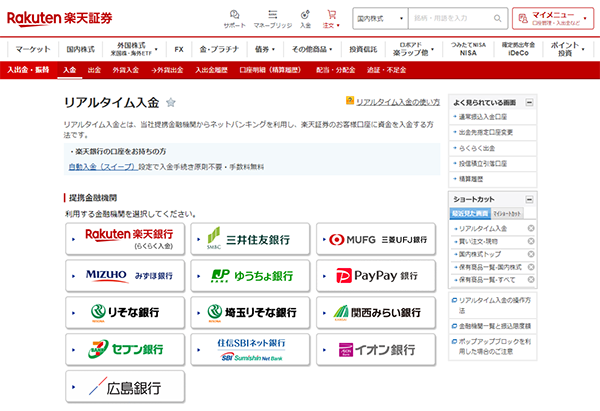
Task: Choose 埼玉りそな銀行 bank button
Action: click(x=250, y=313)
